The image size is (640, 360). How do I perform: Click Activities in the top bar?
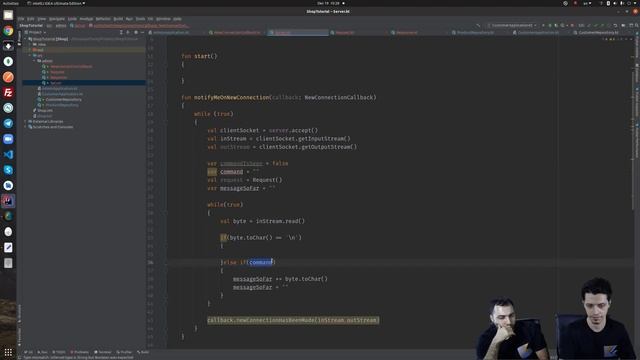tap(11, 3)
